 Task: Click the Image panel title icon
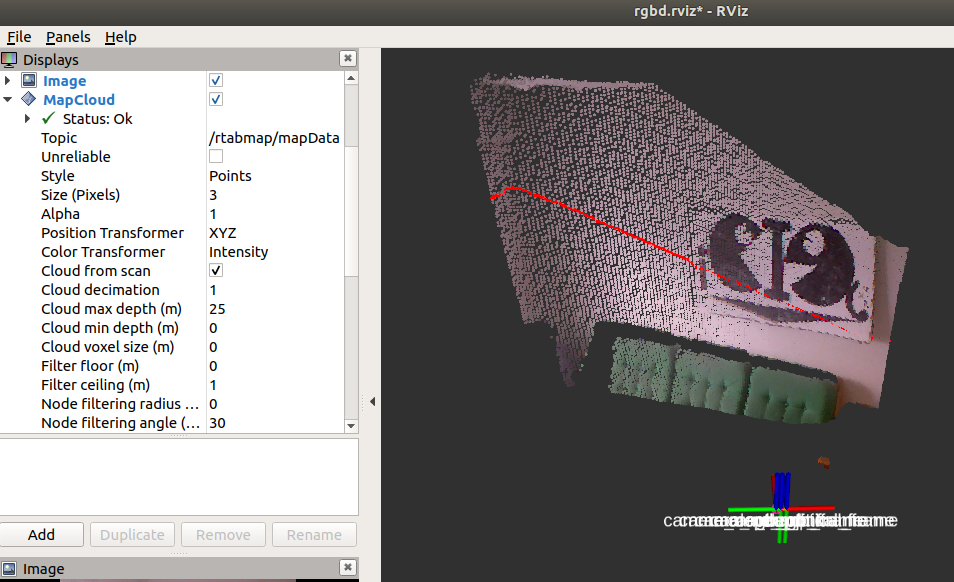[9, 569]
